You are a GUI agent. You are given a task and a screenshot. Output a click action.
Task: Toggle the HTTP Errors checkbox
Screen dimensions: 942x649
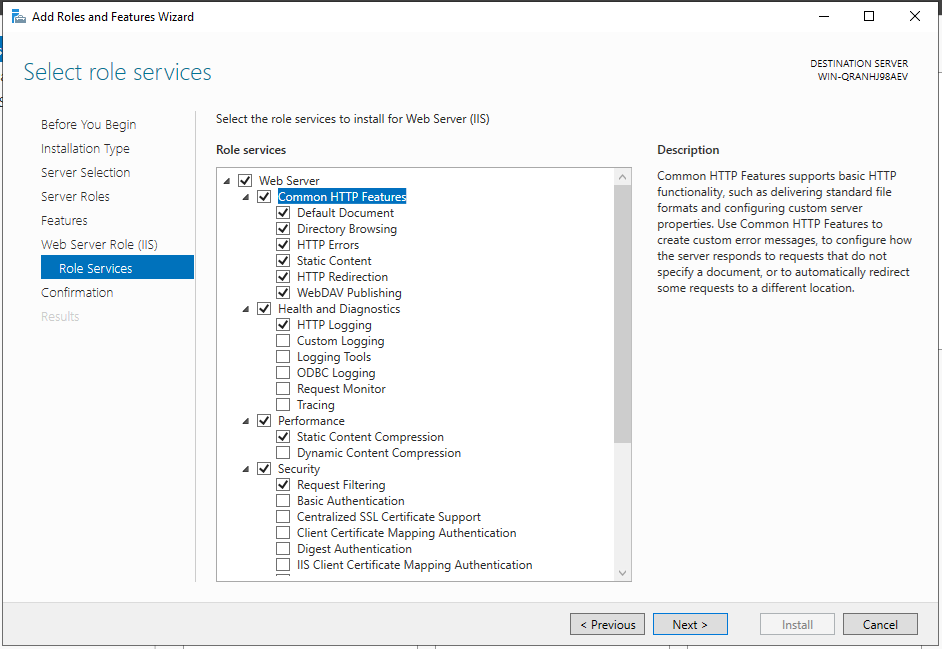coord(283,245)
